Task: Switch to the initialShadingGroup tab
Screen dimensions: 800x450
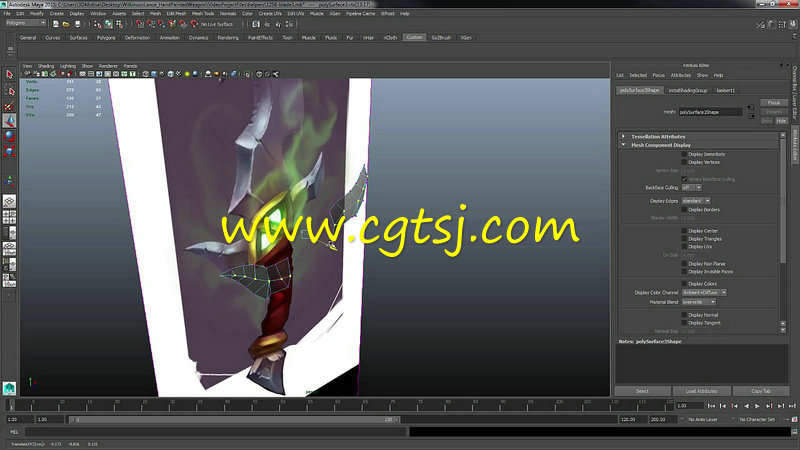Action: [688, 90]
